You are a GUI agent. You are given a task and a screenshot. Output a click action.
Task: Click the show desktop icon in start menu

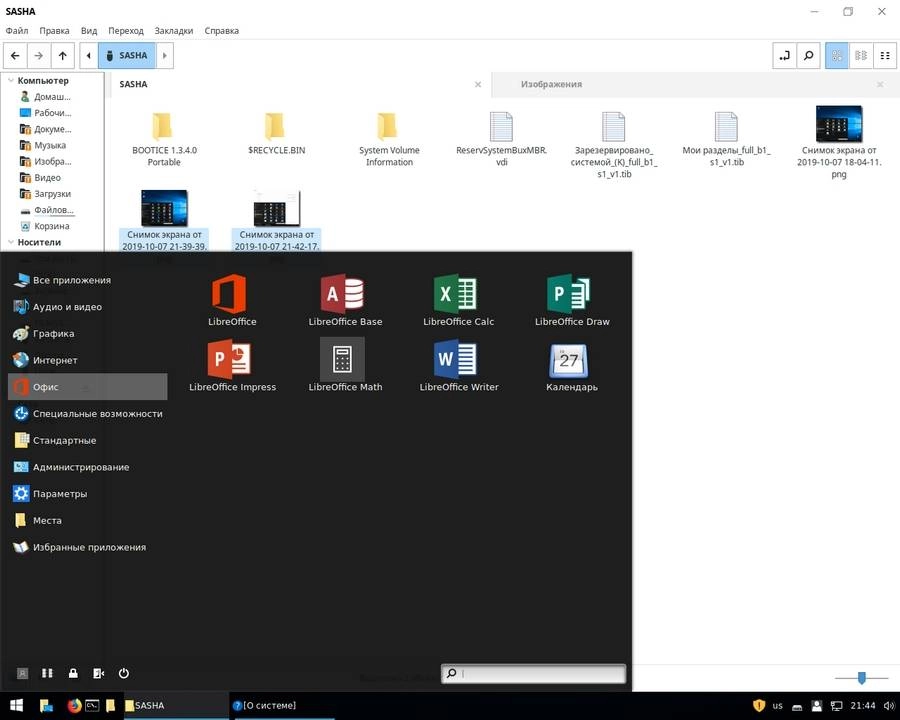click(x=48, y=673)
